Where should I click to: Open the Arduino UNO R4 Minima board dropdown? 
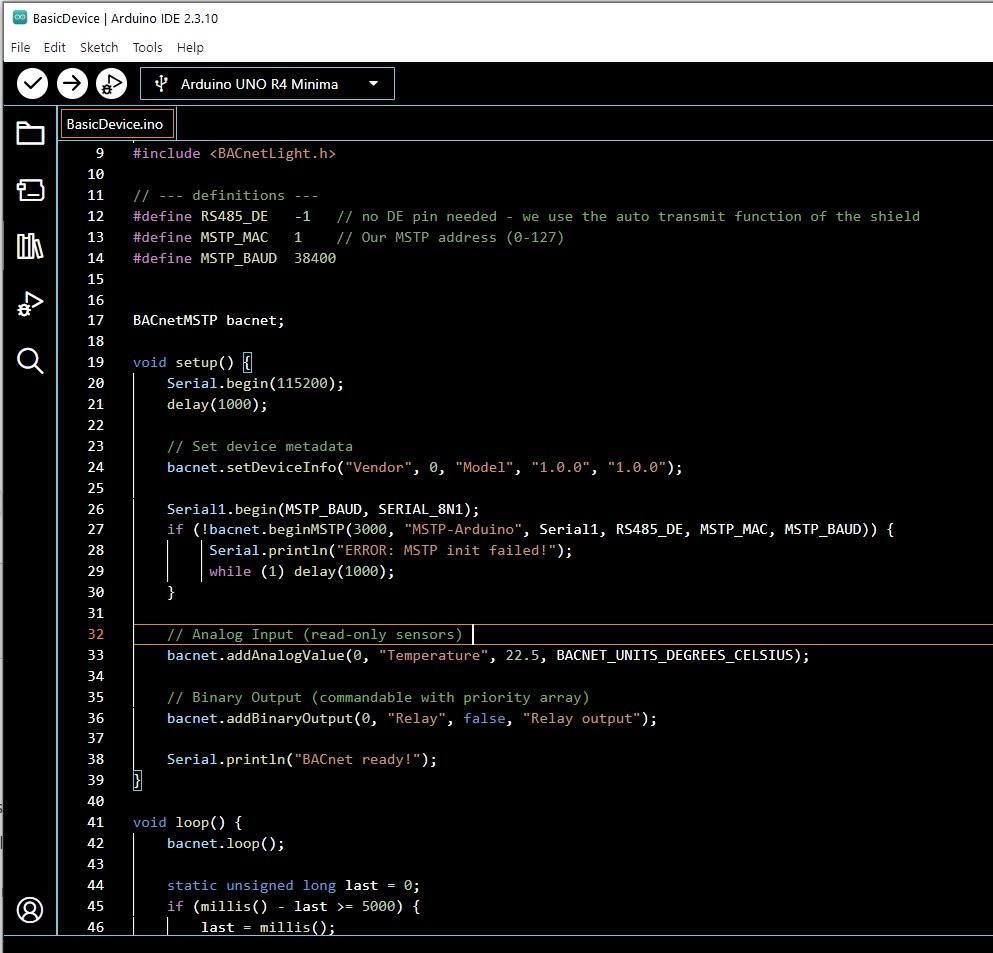[267, 84]
